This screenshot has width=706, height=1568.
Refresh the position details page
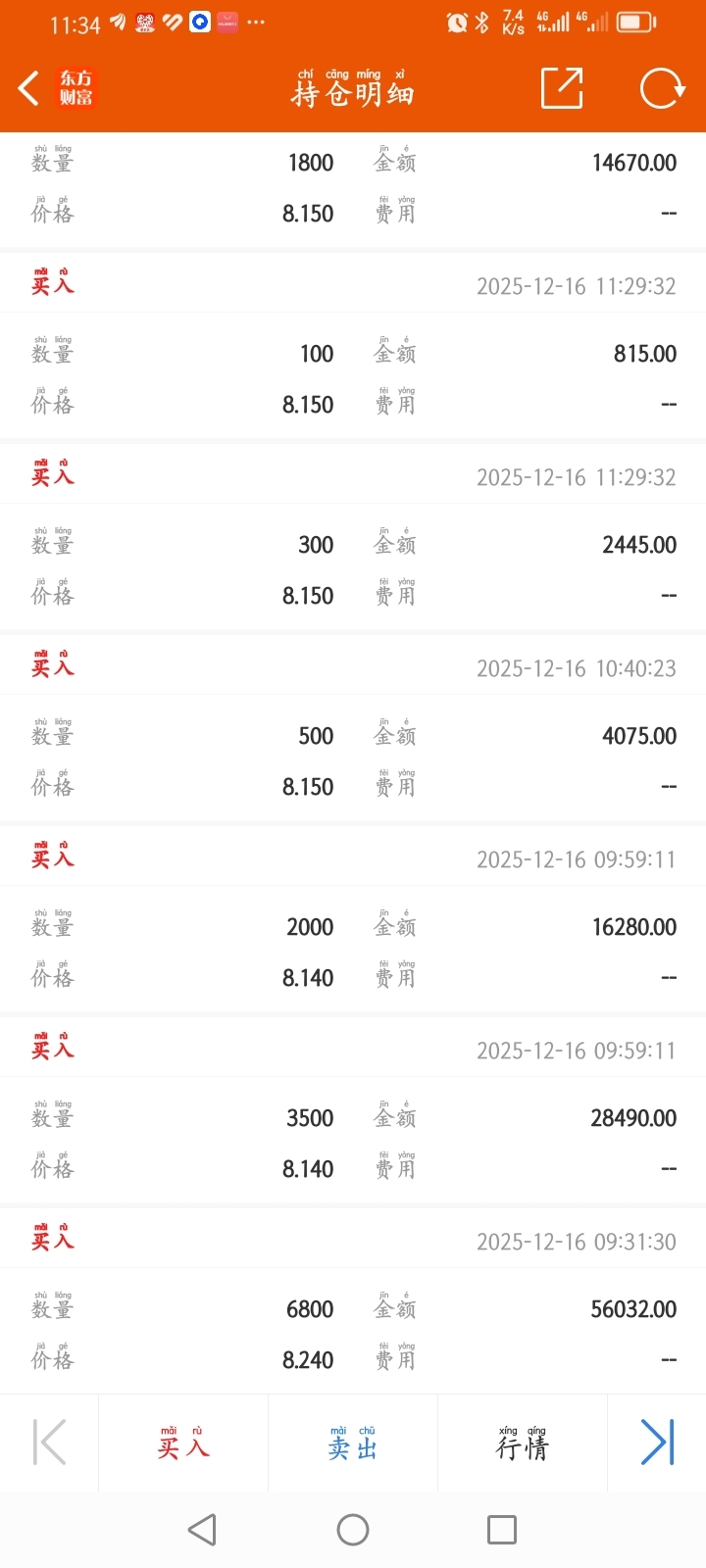(662, 88)
